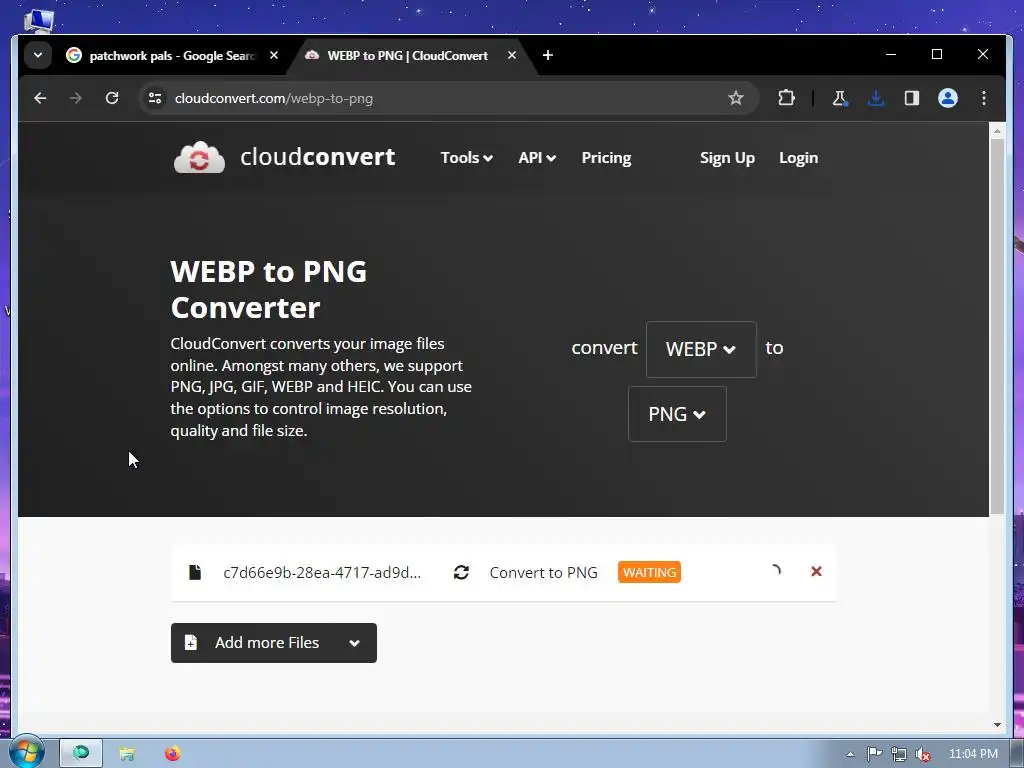Image resolution: width=1024 pixels, height=768 pixels.
Task: Open the Chrome profile avatar
Action: click(948, 98)
